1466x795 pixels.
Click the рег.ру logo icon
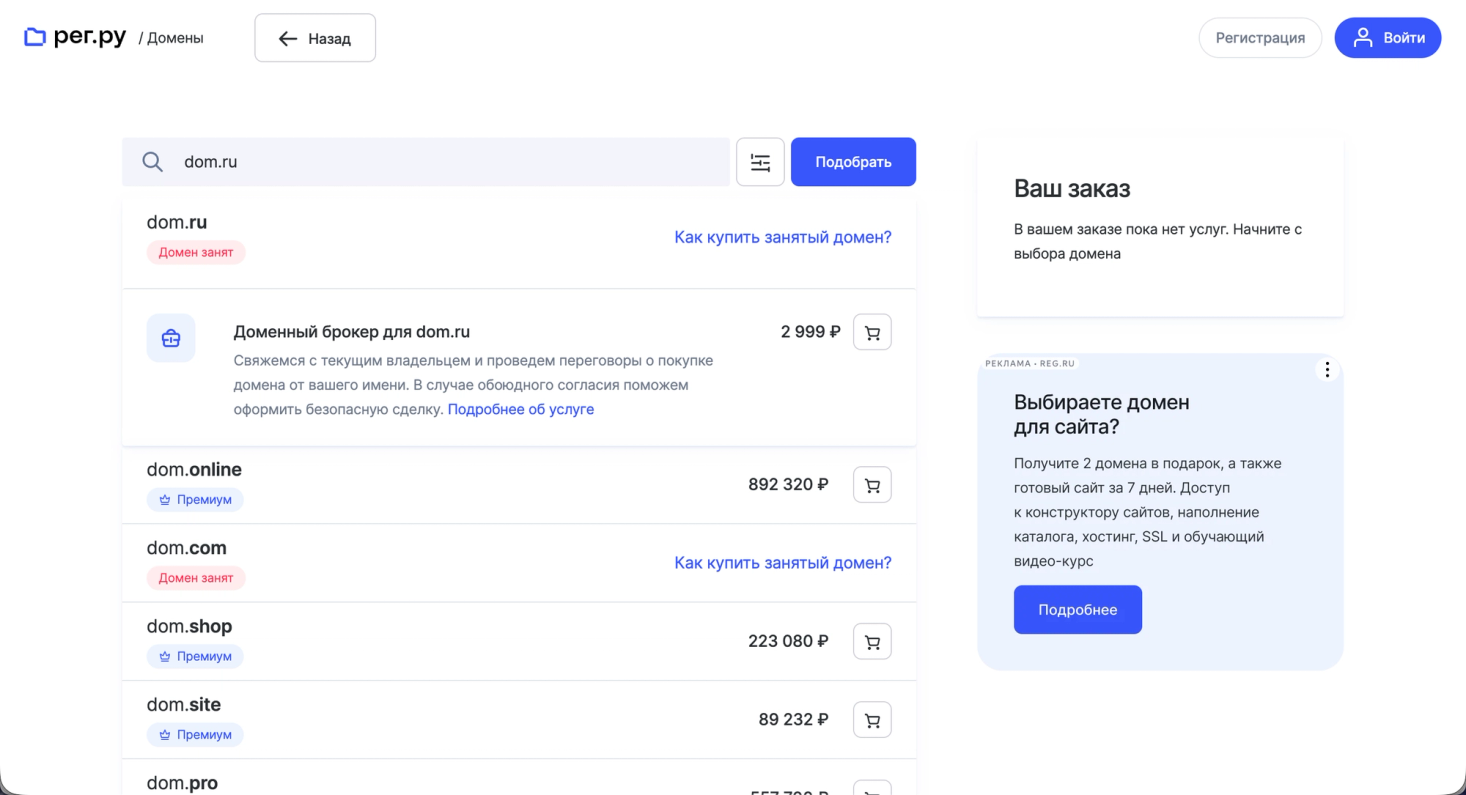point(35,38)
